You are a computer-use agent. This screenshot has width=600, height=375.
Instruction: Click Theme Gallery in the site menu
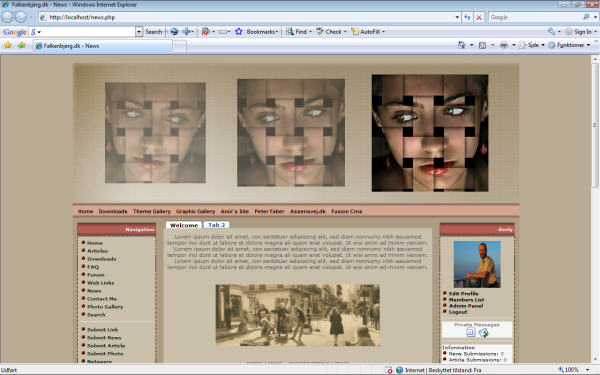tap(152, 211)
